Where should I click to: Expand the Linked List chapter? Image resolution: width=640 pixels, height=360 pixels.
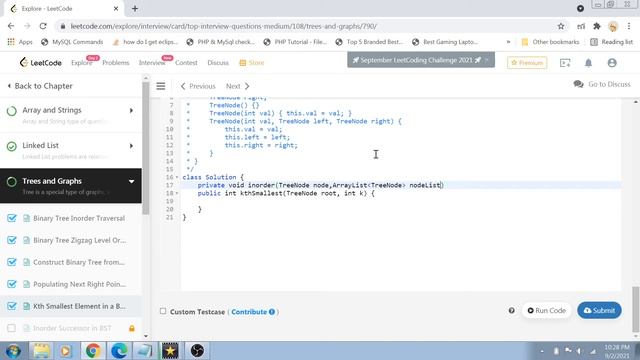coord(131,146)
